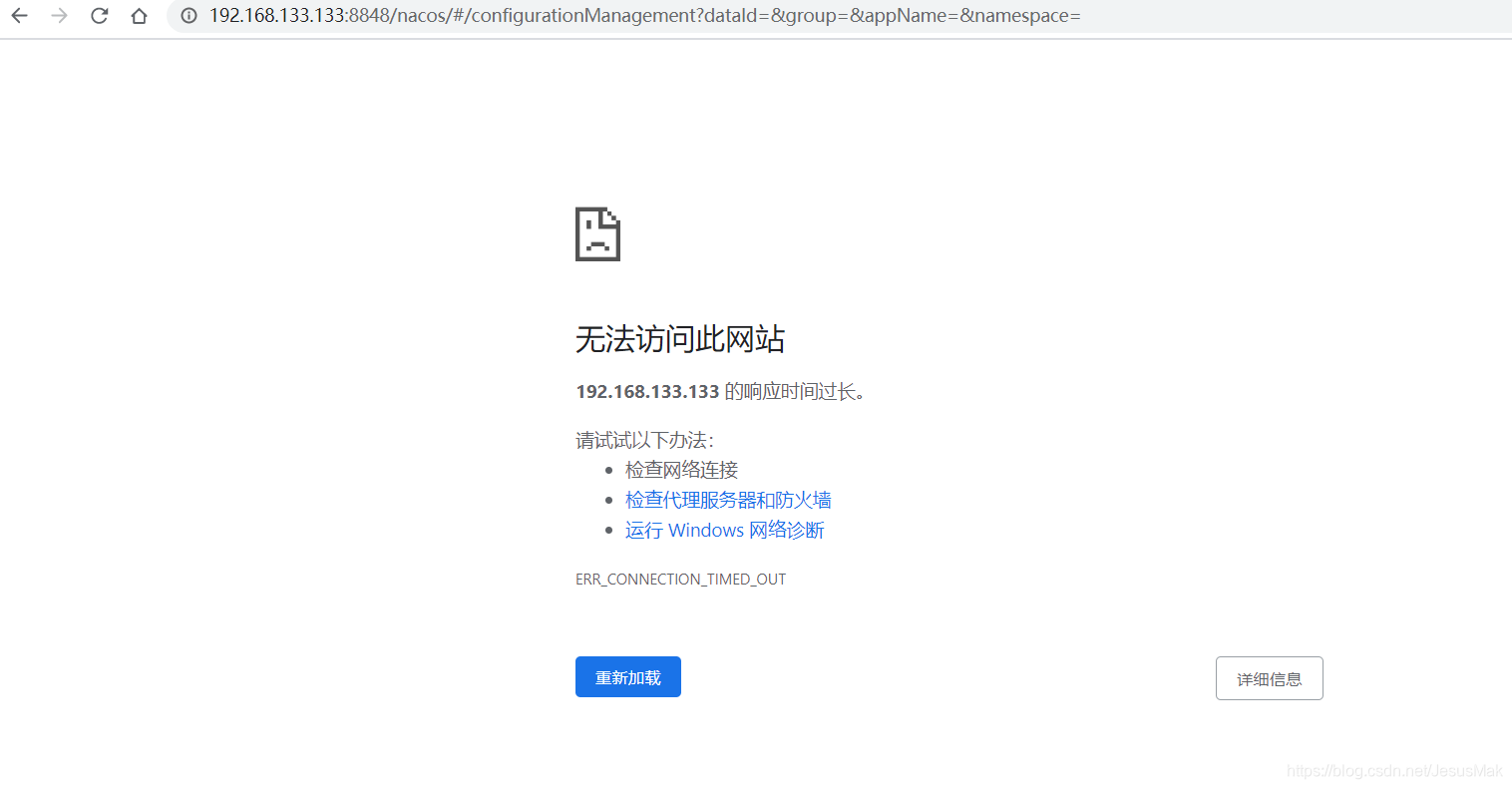The width and height of the screenshot is (1512, 789).
Task: Click the ERR_CONNECTION_TIMED_OUT error code
Action: point(680,579)
